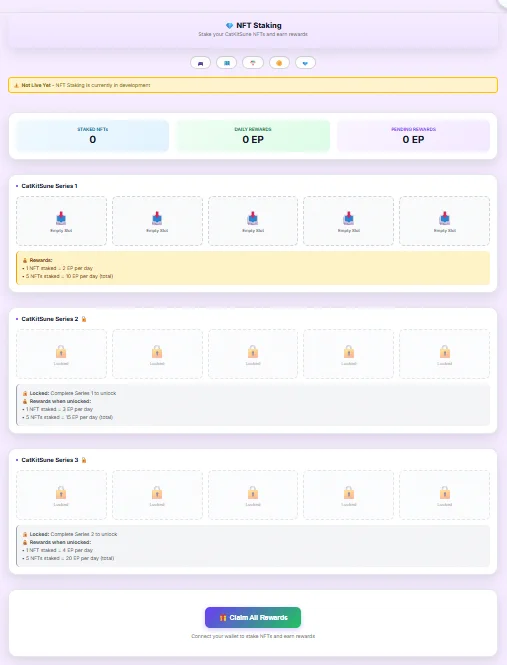Click second locked slot in Series 2
507x665 pixels.
(x=157, y=354)
